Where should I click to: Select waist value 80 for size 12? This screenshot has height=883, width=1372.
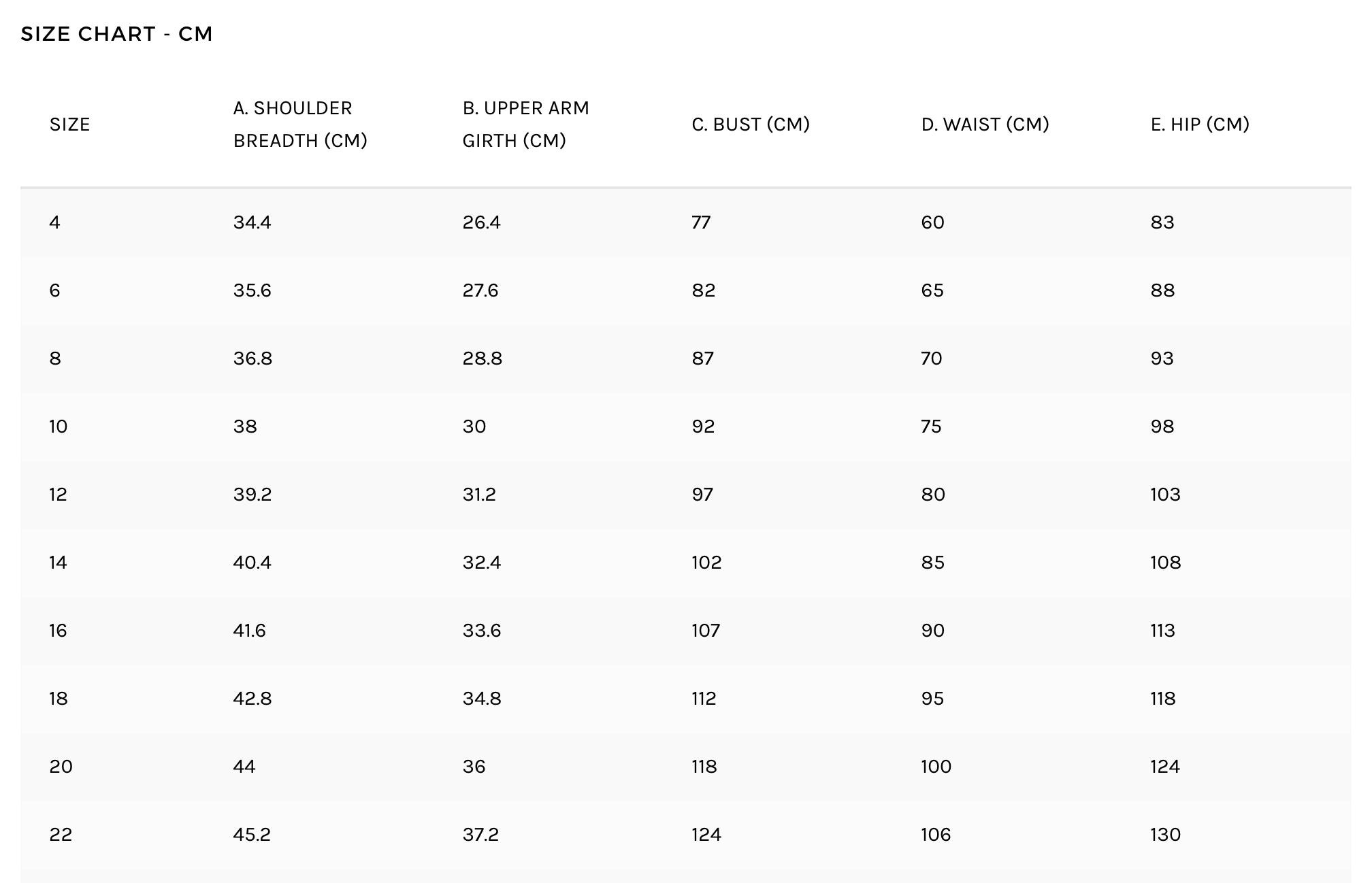[x=933, y=495]
